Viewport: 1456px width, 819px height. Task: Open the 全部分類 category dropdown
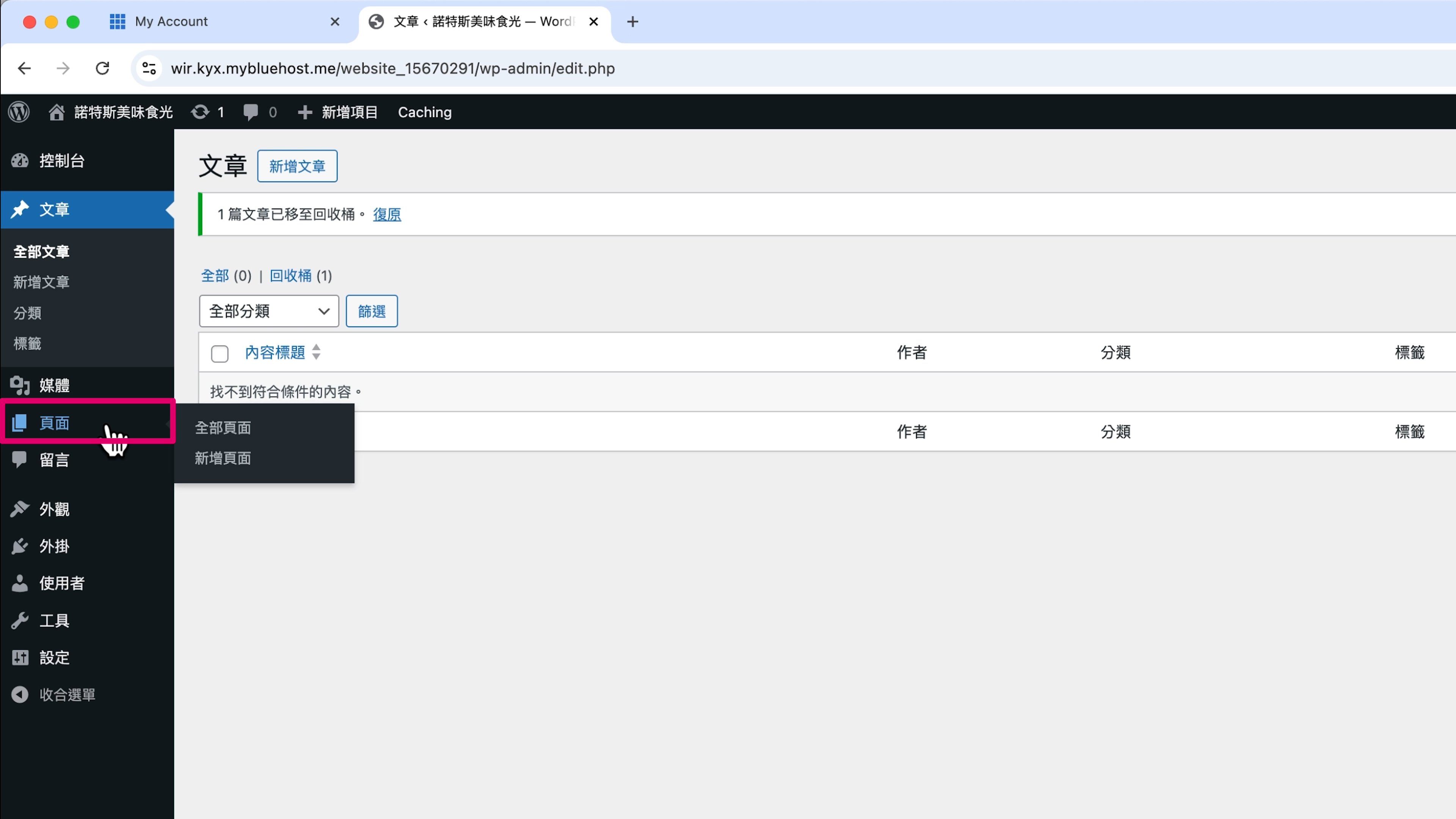tap(269, 311)
